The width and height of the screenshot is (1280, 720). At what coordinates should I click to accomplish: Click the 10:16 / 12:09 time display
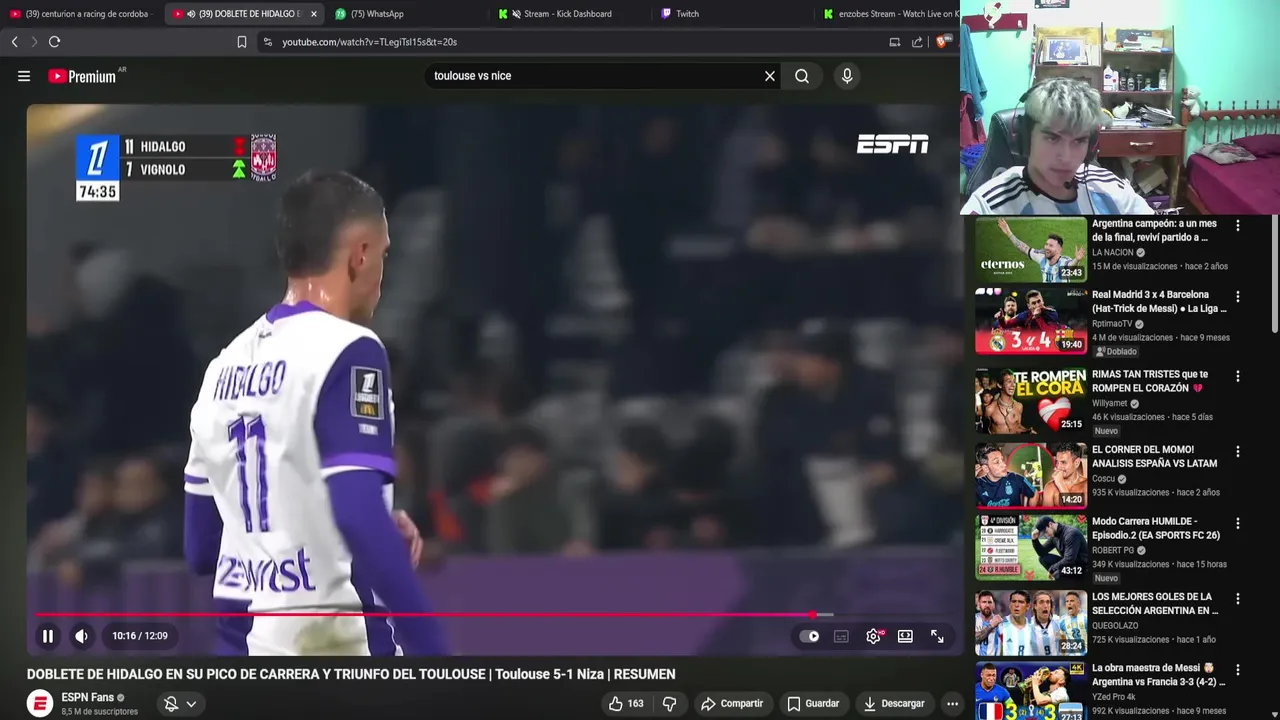(x=140, y=636)
